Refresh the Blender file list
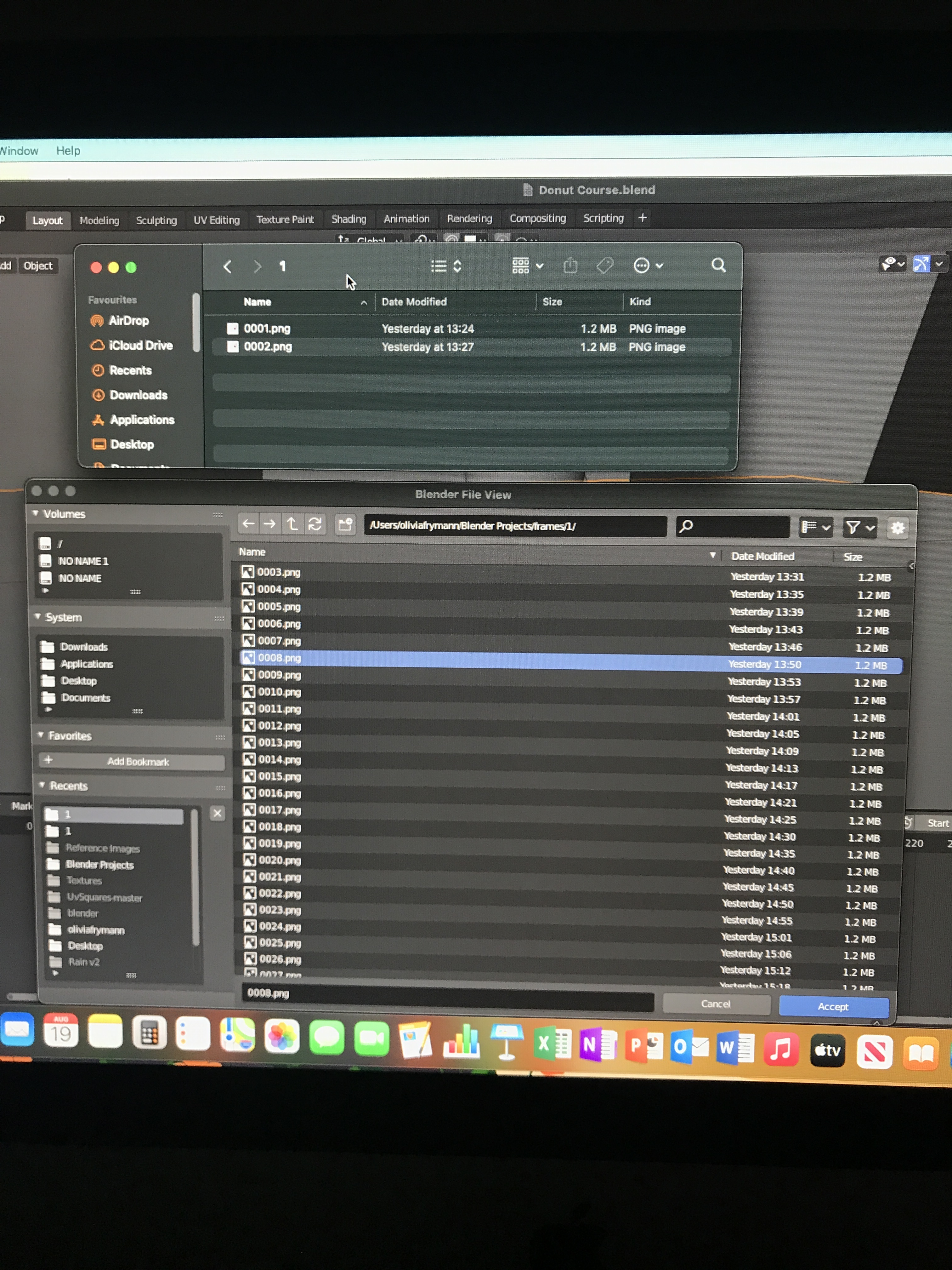Screen dimensions: 952x1270 (x=314, y=523)
